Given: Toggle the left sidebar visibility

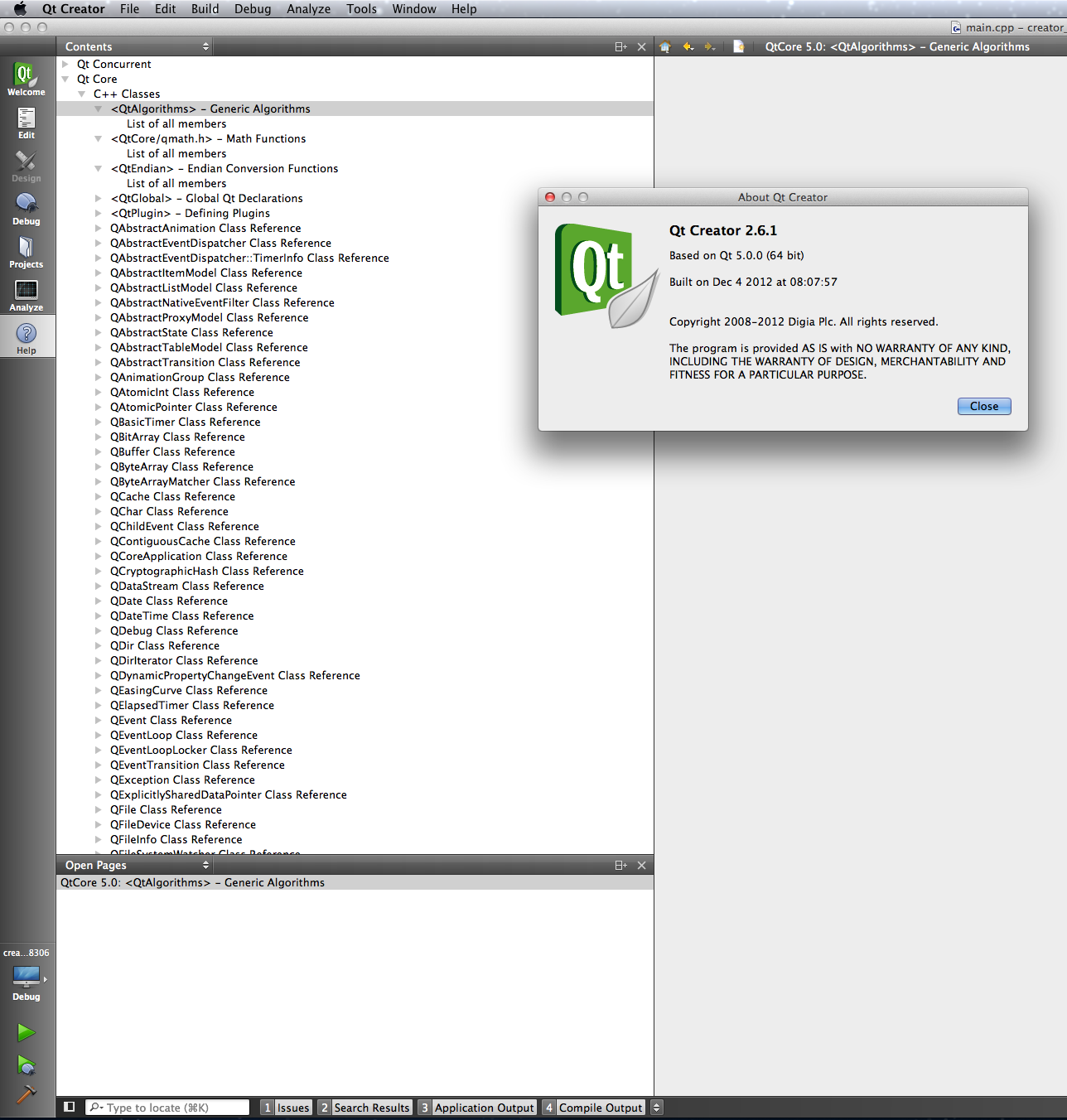Looking at the screenshot, I should pyautogui.click(x=70, y=1107).
